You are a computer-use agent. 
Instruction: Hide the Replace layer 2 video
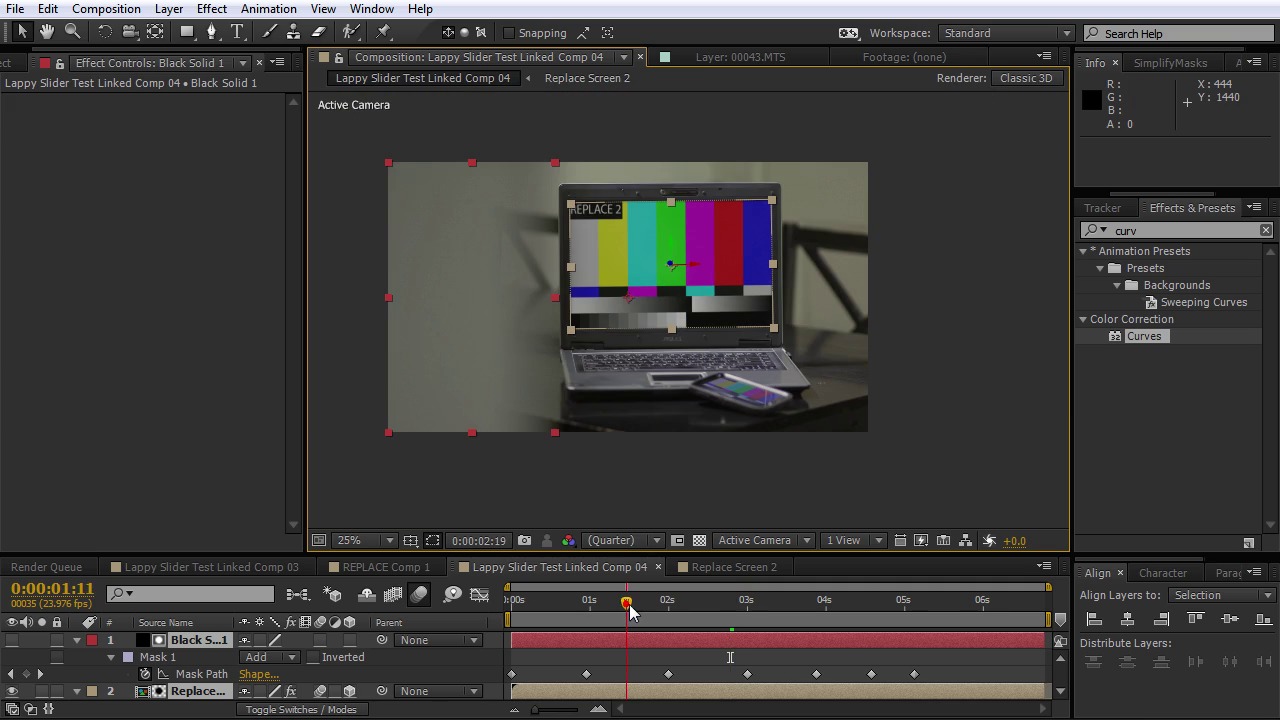pyautogui.click(x=12, y=691)
